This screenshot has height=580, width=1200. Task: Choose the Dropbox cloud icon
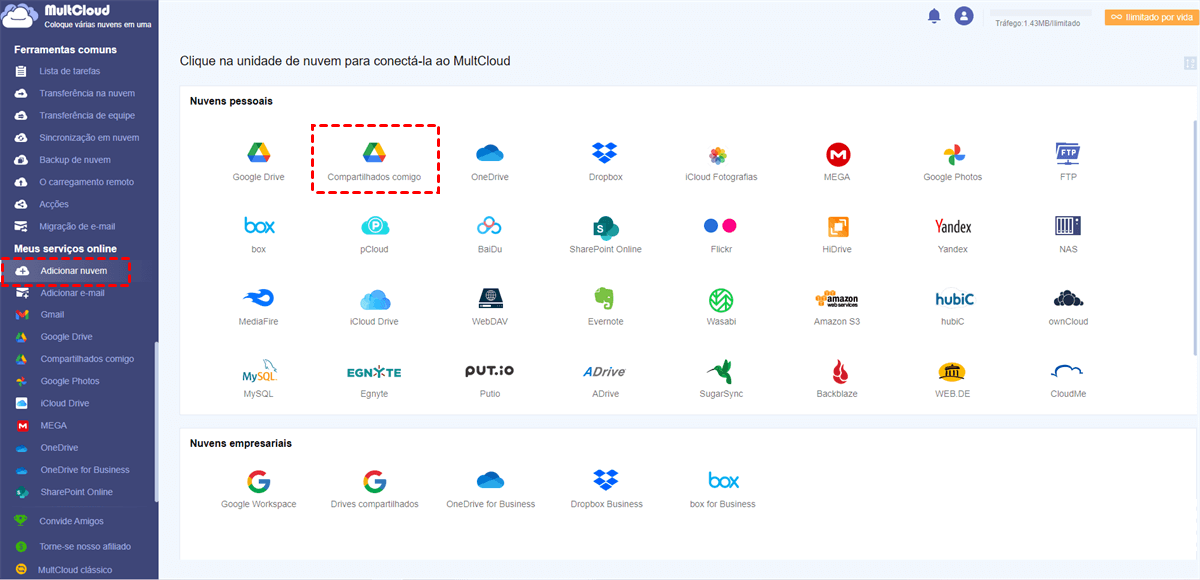pyautogui.click(x=605, y=161)
